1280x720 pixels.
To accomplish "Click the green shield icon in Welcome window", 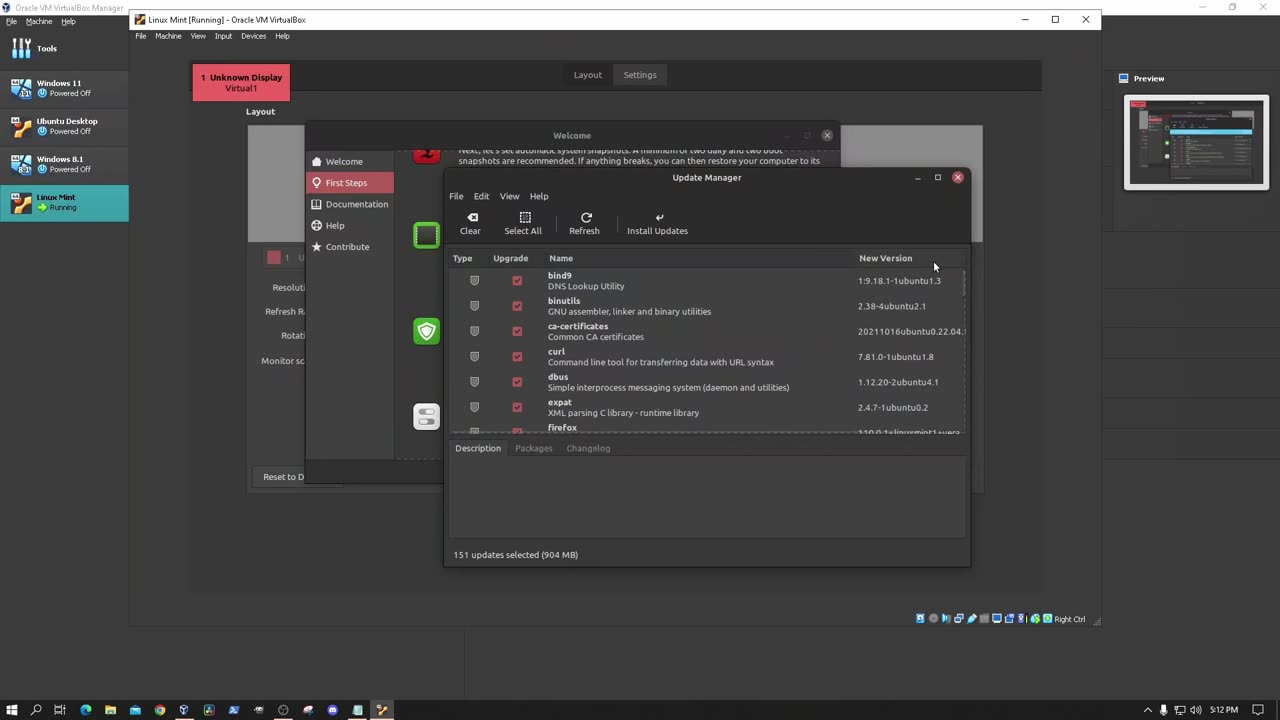I will 427,331.
